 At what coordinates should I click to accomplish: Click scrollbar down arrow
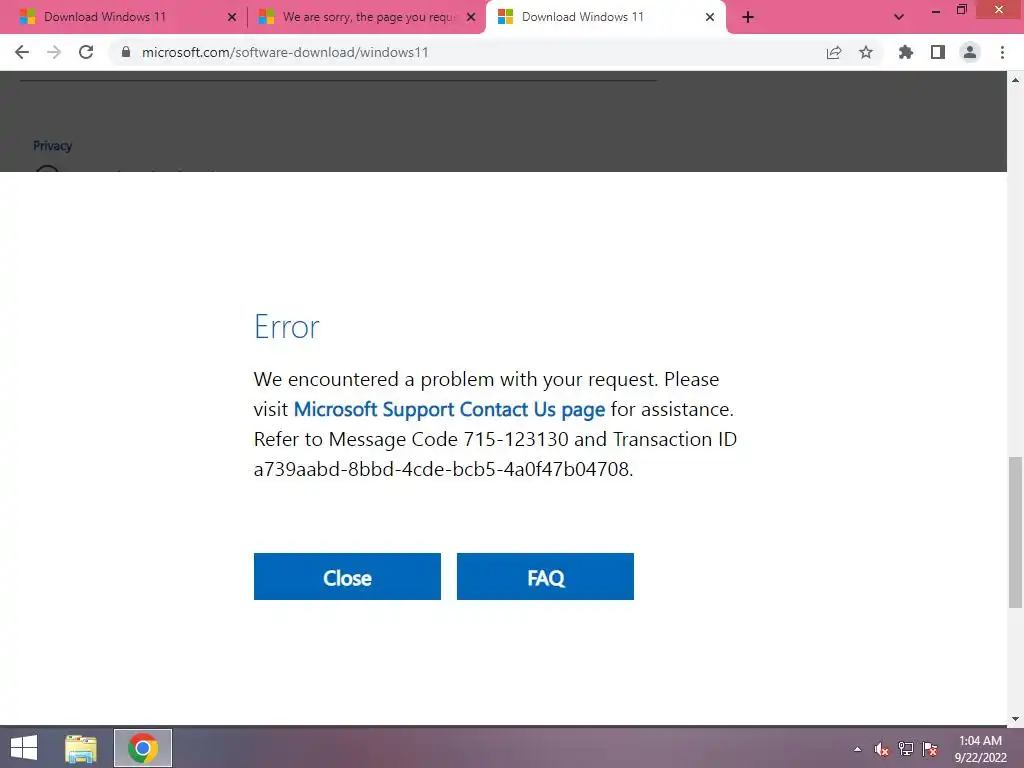1015,718
